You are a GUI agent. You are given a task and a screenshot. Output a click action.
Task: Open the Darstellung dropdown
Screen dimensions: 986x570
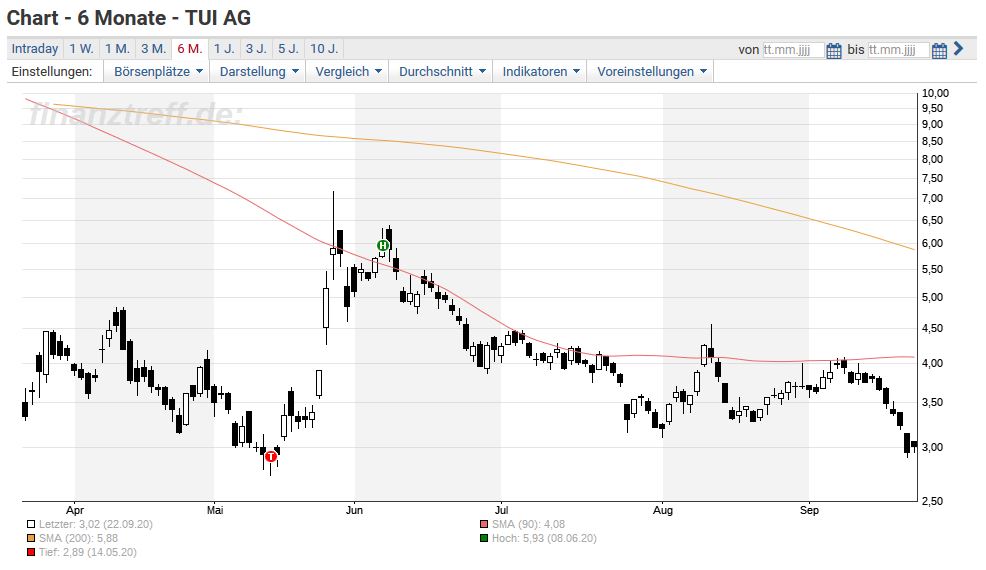[x=258, y=72]
